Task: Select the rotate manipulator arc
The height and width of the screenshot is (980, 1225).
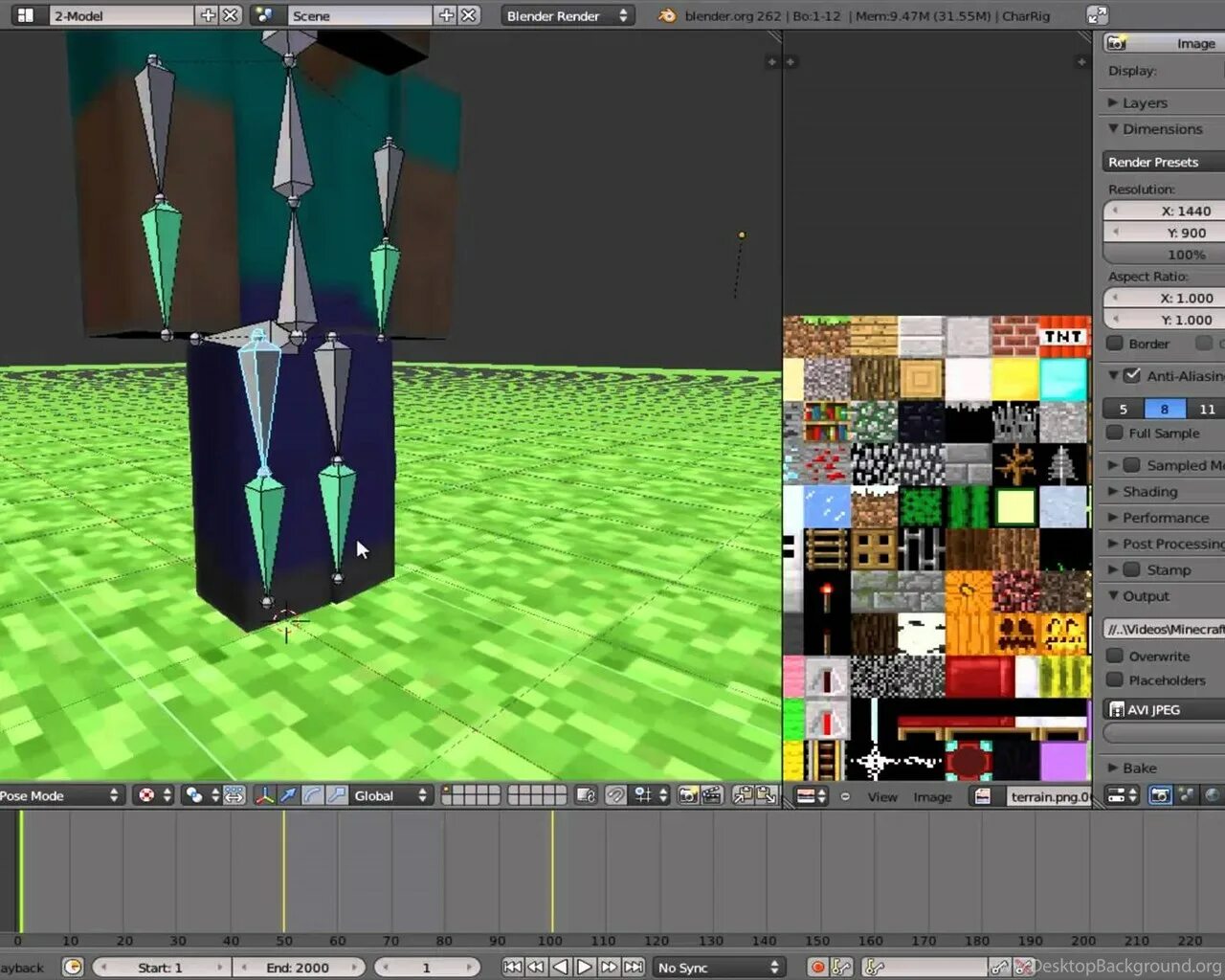Action: tap(313, 795)
